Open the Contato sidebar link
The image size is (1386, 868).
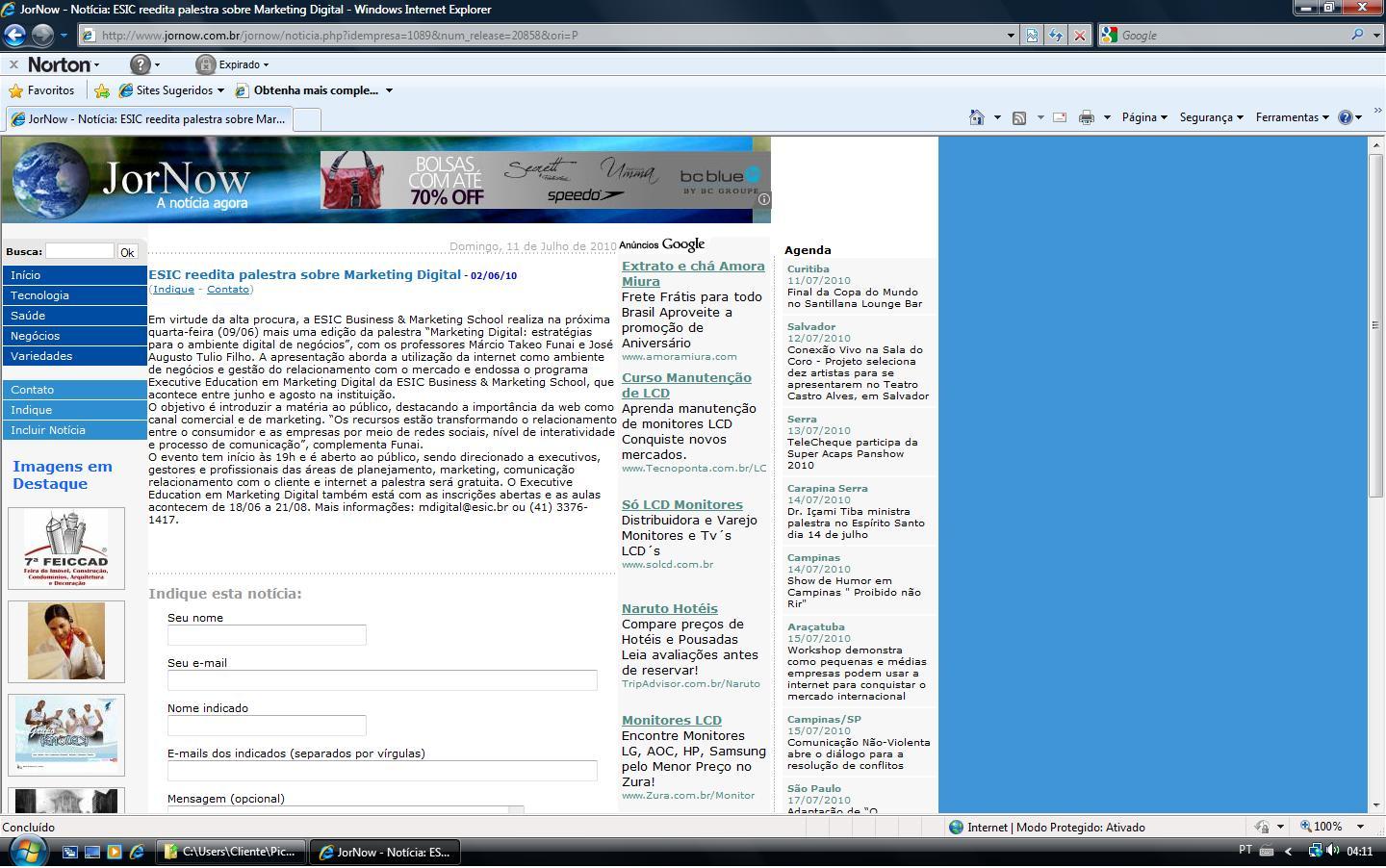click(74, 390)
